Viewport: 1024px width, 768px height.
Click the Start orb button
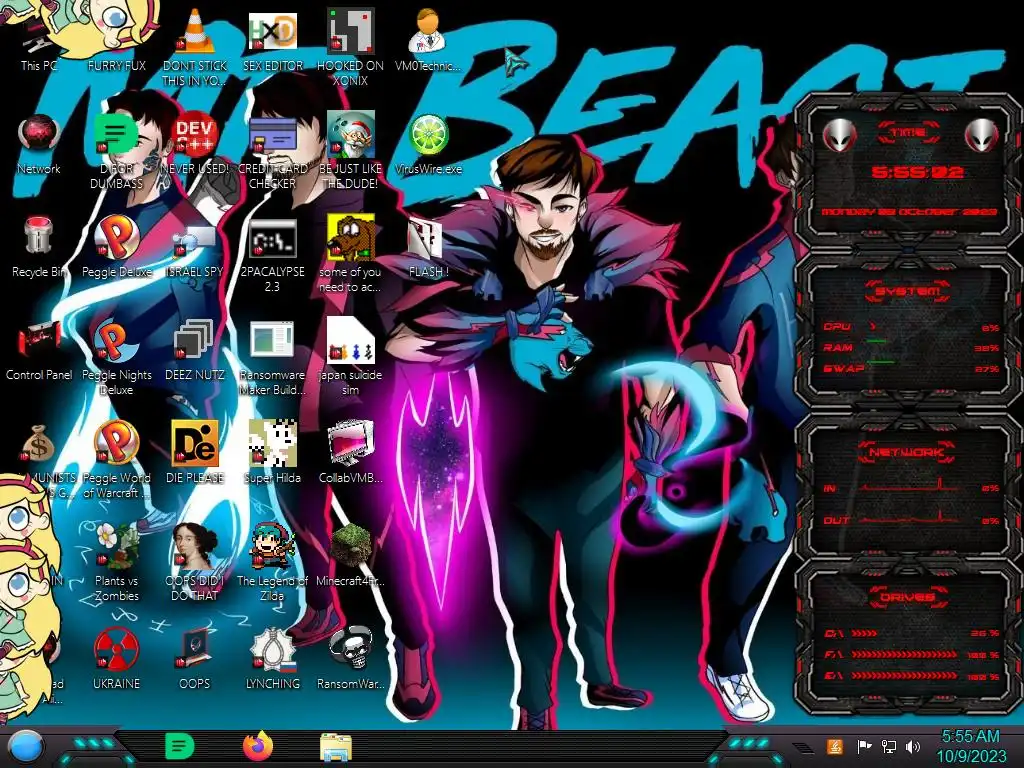(25, 746)
